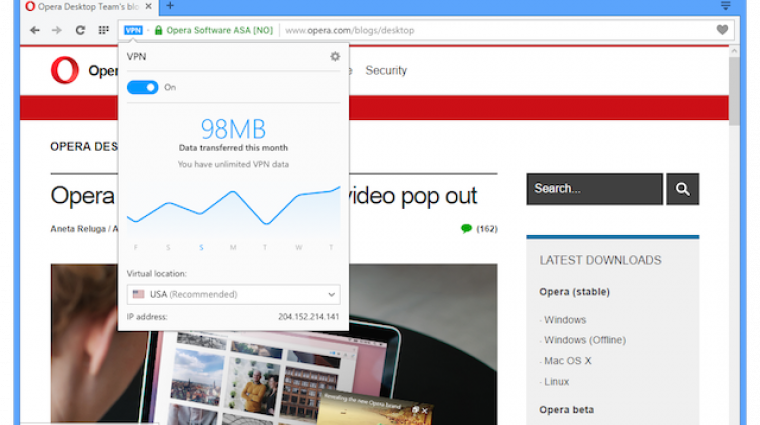
Task: Go forward with the forward arrow
Action: pyautogui.click(x=57, y=30)
